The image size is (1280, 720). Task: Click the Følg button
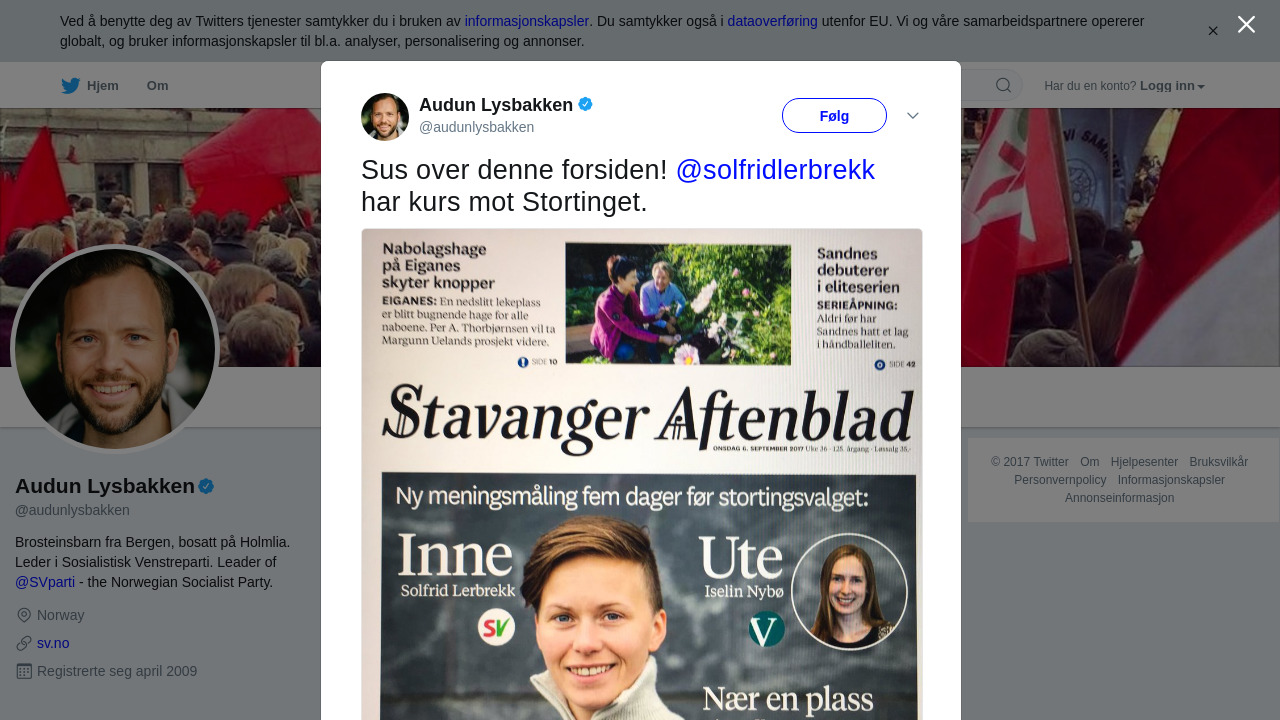834,116
